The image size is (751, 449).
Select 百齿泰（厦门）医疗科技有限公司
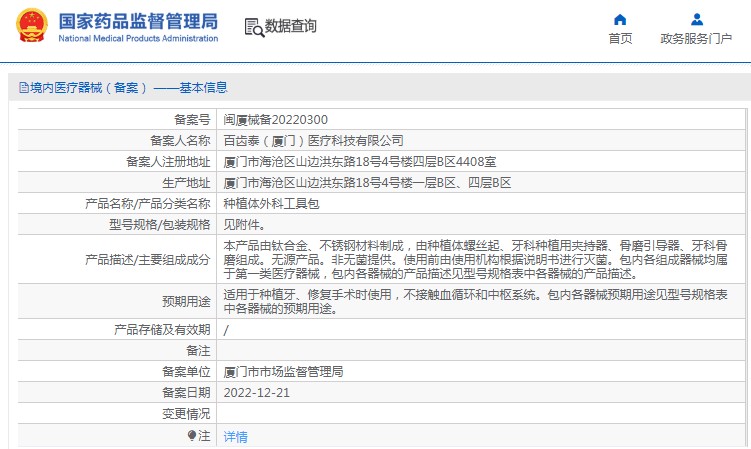point(313,141)
